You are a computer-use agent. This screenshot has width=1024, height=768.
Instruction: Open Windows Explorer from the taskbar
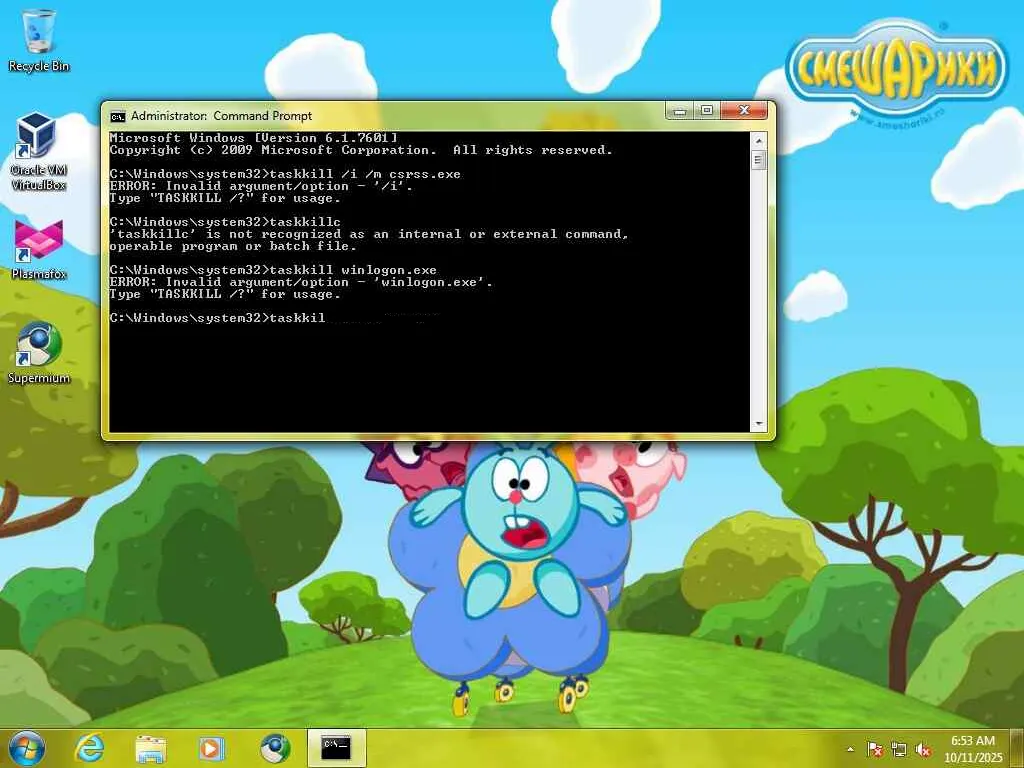pos(151,748)
